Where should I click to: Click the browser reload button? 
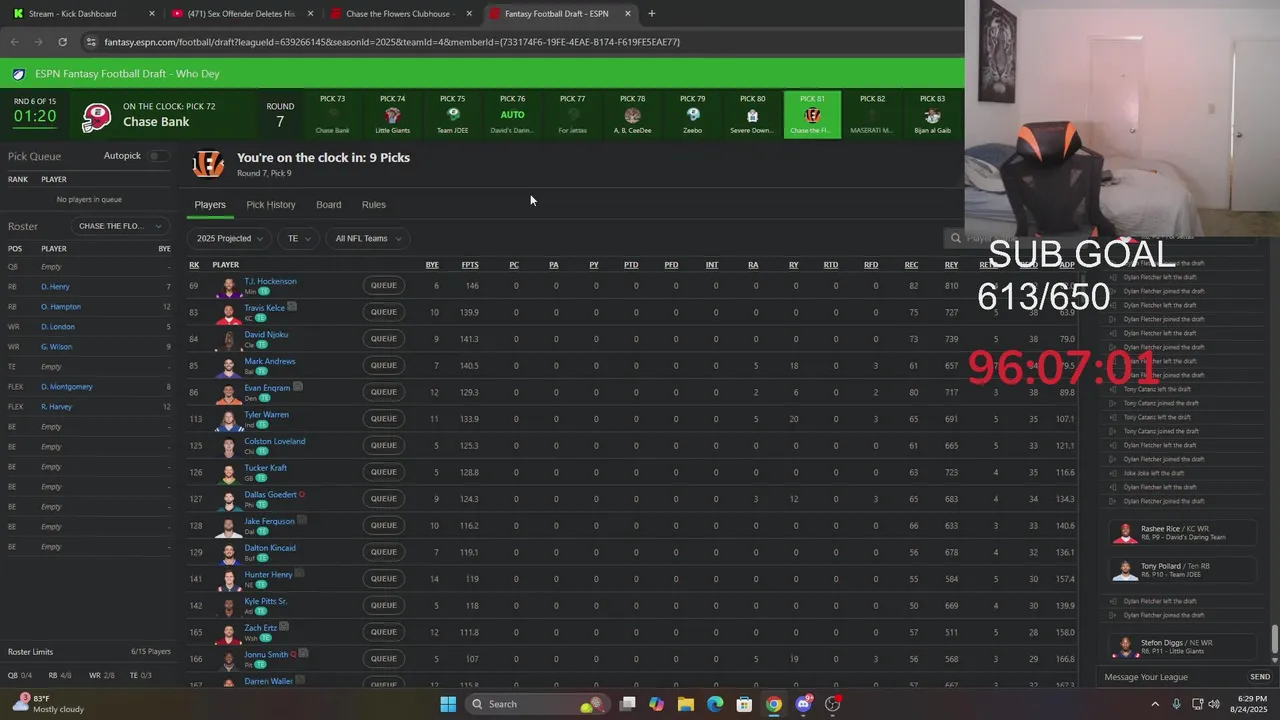point(62,42)
